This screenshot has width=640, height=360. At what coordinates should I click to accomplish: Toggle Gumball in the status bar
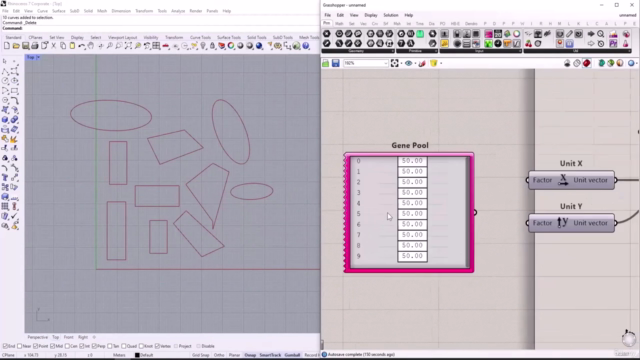[x=292, y=355]
